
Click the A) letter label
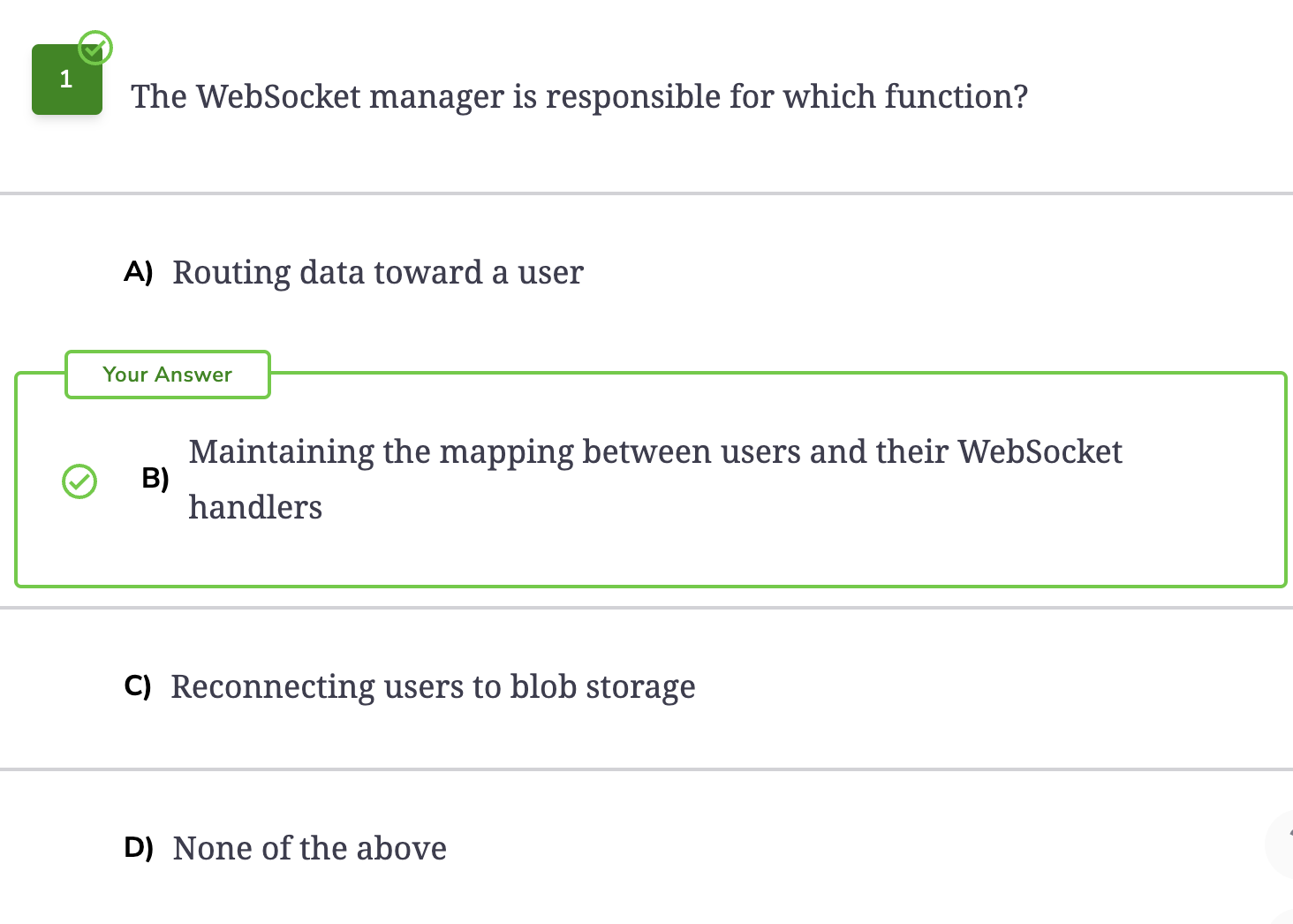click(x=139, y=272)
